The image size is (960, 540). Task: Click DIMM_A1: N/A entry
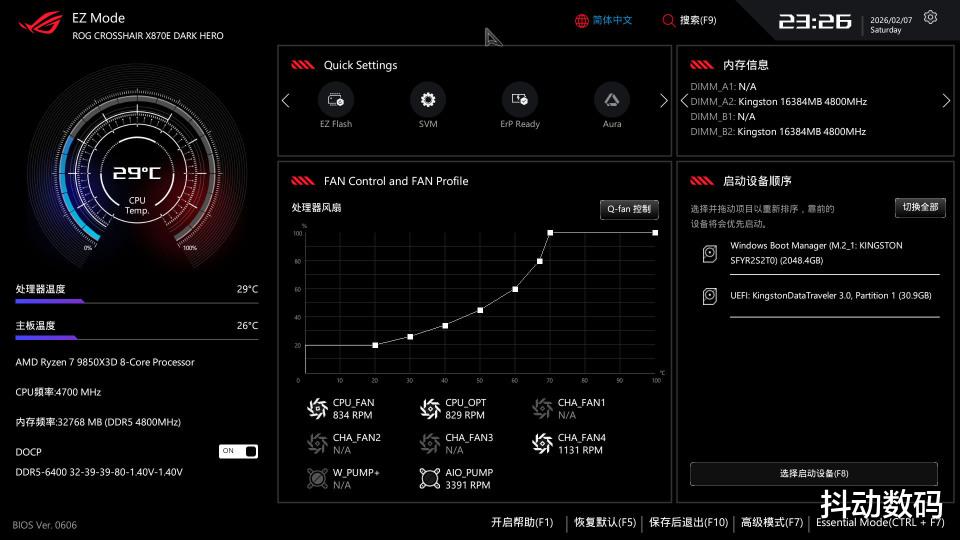pyautogui.click(x=723, y=87)
